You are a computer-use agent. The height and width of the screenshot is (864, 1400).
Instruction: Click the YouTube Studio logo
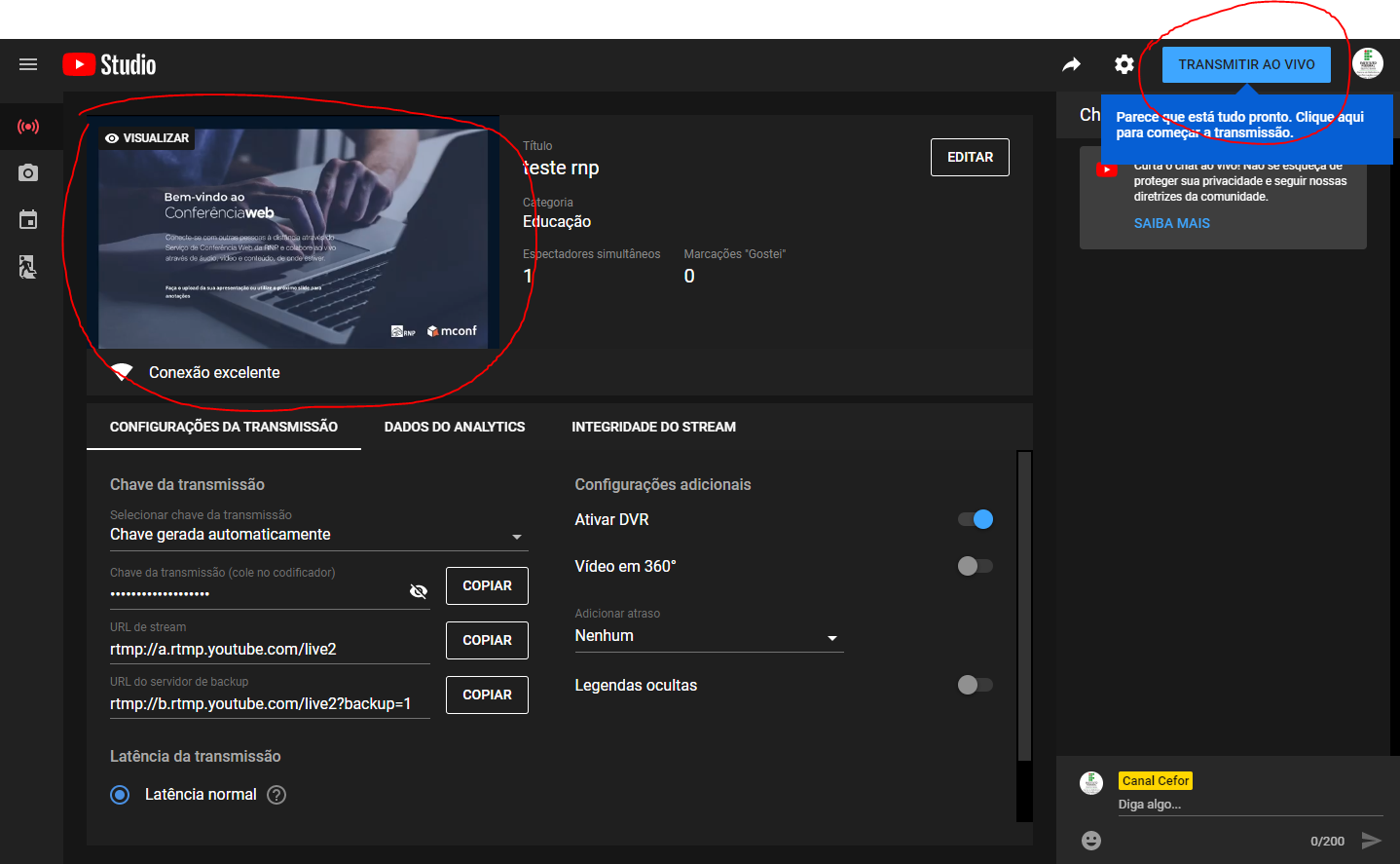coord(109,64)
